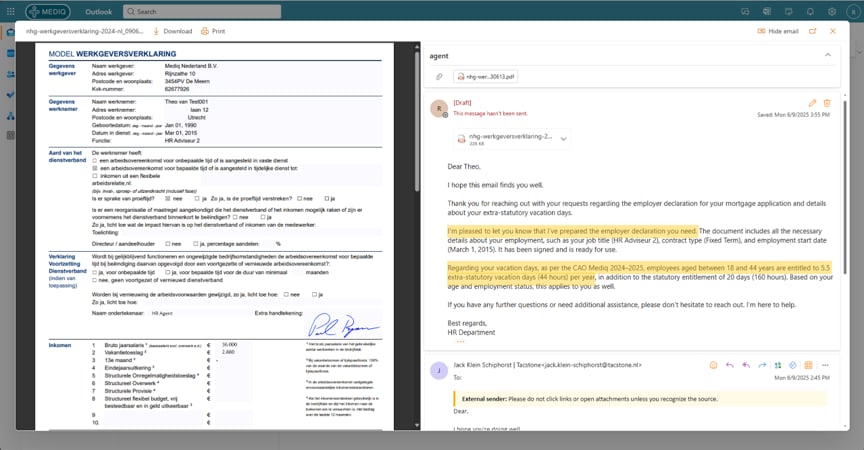This screenshot has height=450, width=864.
Task: Open attachment preview in new window
Action: pyautogui.click(x=812, y=31)
